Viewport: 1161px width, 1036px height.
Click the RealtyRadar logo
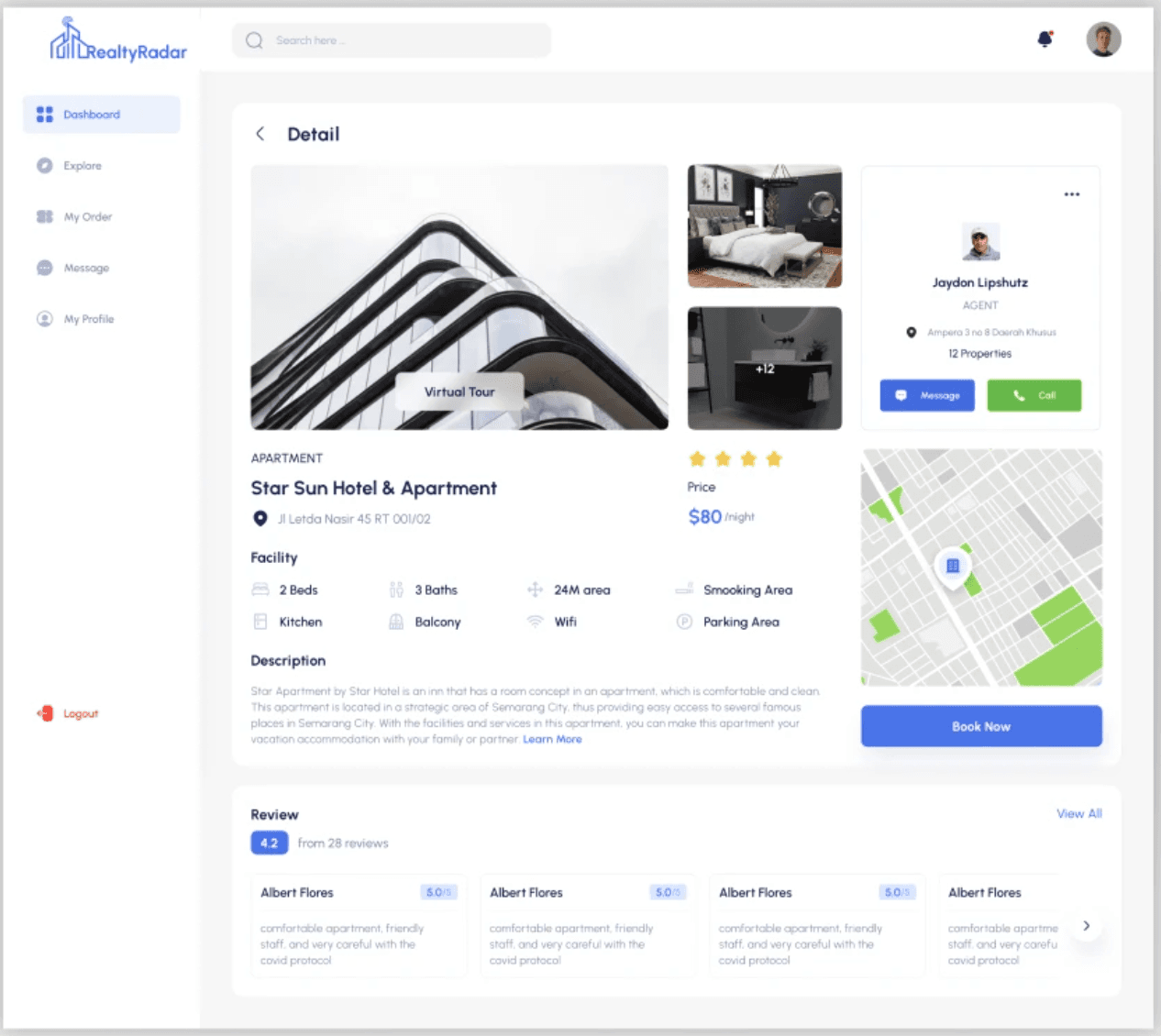pyautogui.click(x=118, y=40)
